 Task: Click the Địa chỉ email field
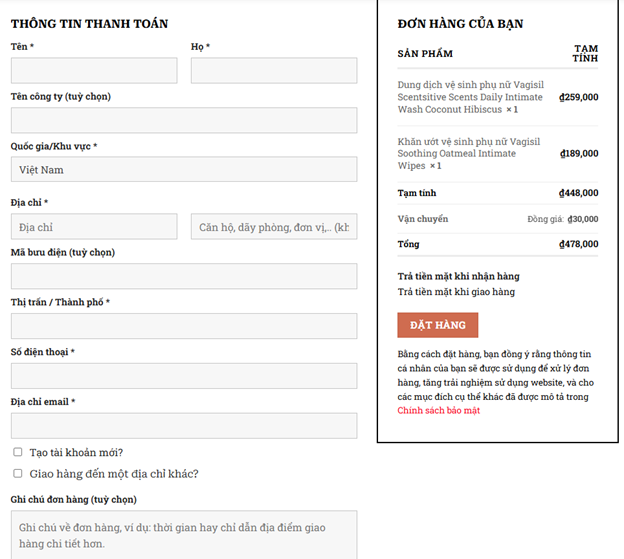coord(184,426)
